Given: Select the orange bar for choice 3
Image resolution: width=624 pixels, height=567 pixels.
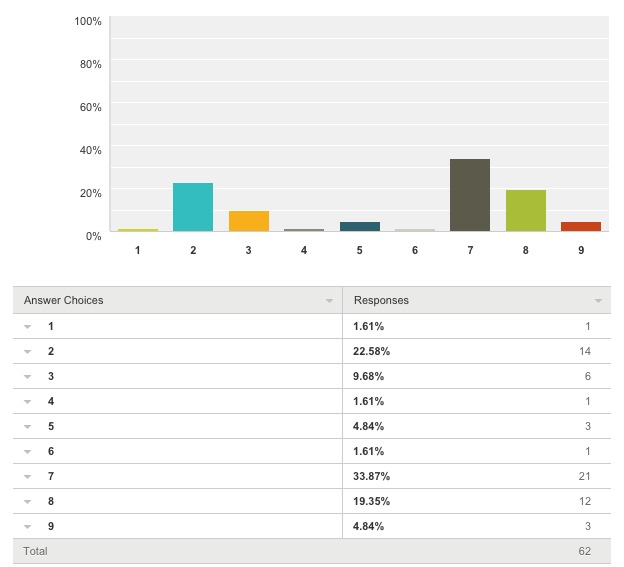Looking at the screenshot, I should coord(249,221).
